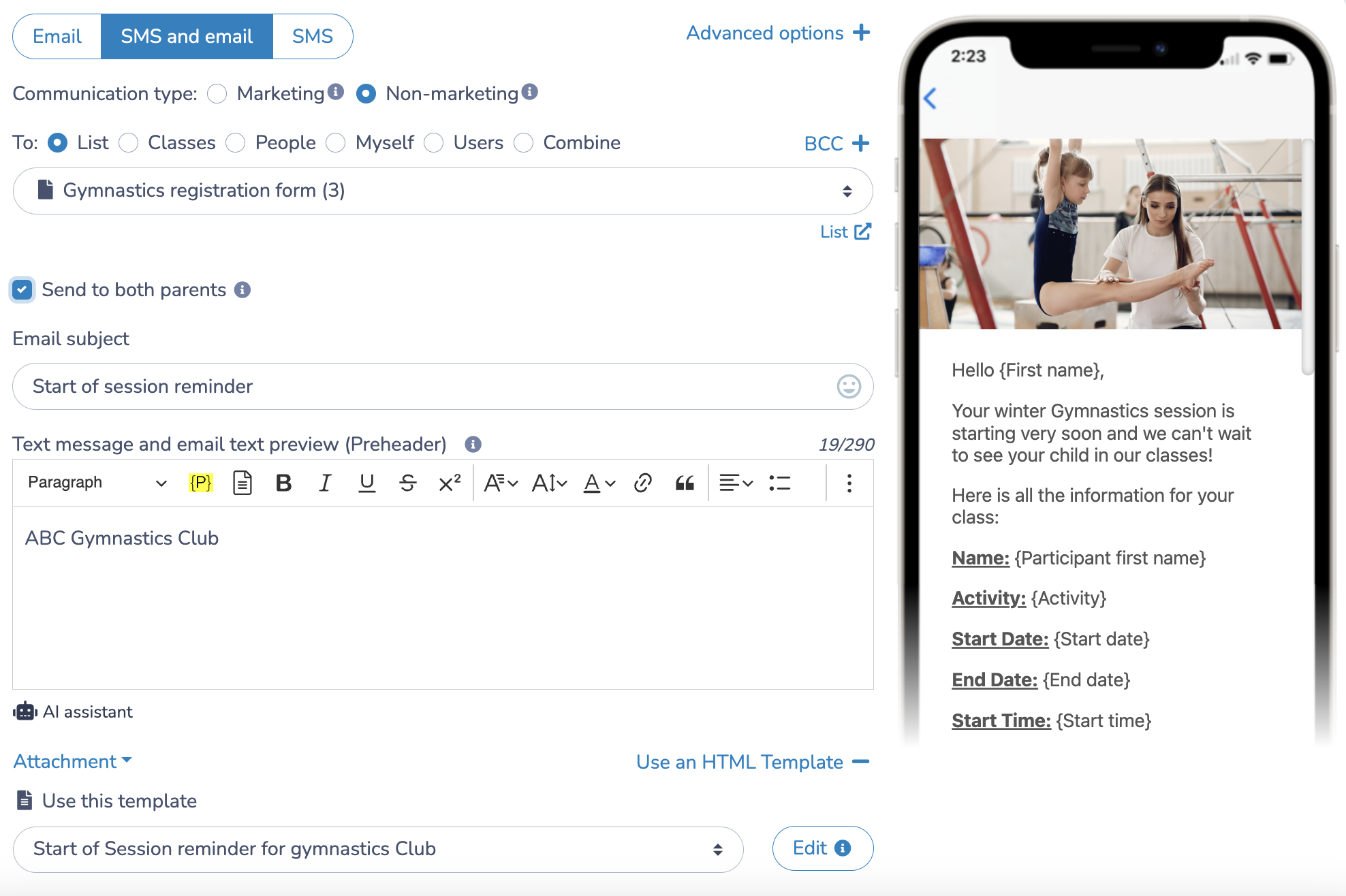The image size is (1346, 896).
Task: Toggle italic formatting
Action: pyautogui.click(x=326, y=483)
